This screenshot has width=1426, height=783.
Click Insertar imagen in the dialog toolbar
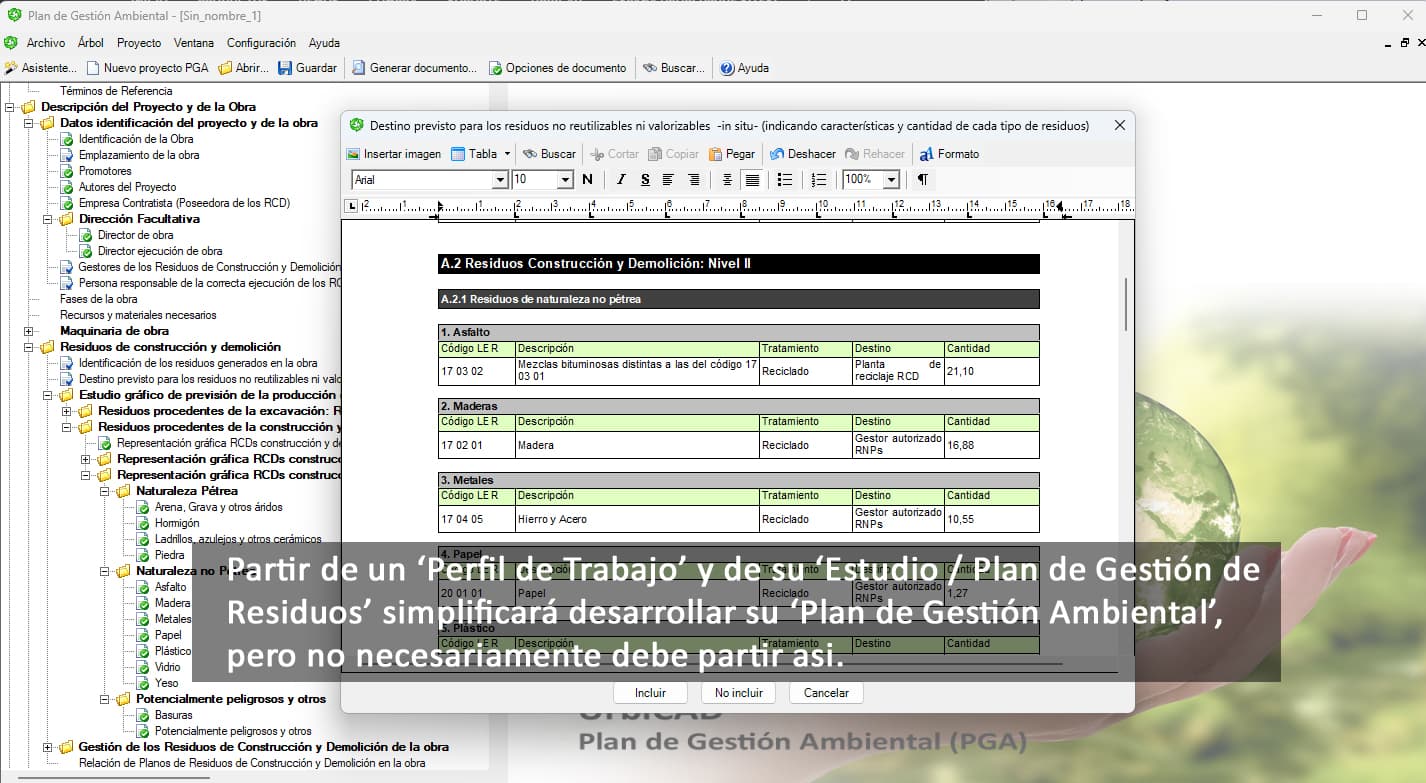pyautogui.click(x=394, y=154)
